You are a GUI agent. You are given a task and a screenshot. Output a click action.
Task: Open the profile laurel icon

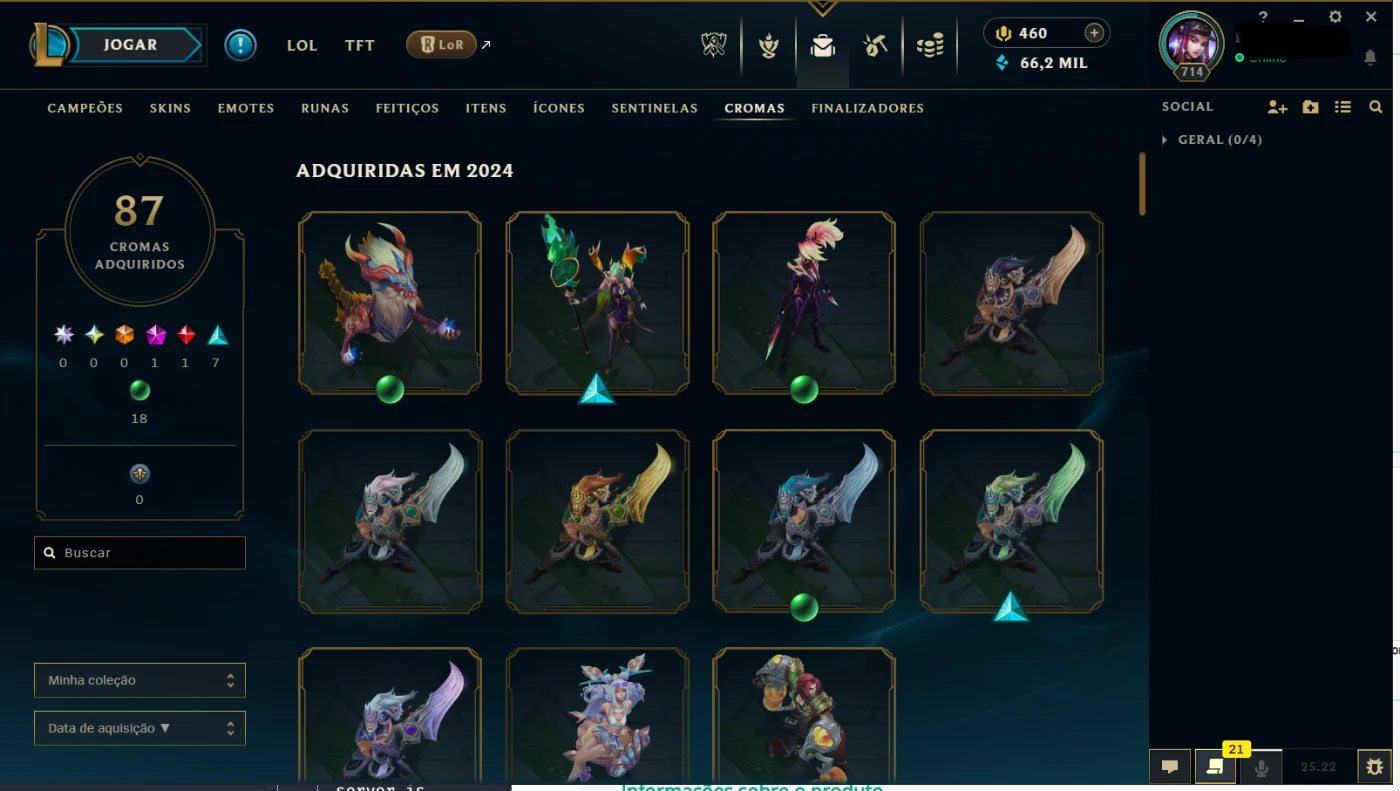(x=768, y=45)
